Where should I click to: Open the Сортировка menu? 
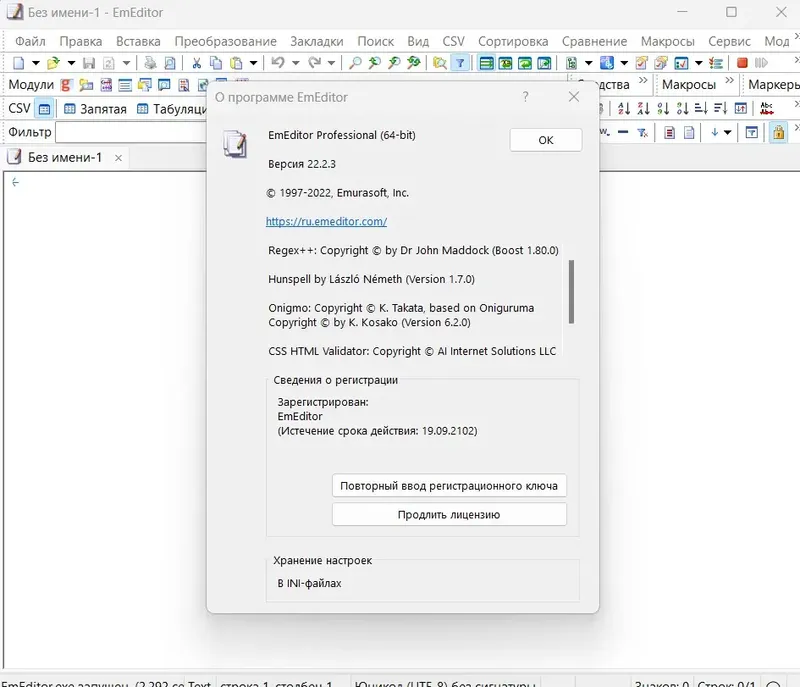click(513, 41)
